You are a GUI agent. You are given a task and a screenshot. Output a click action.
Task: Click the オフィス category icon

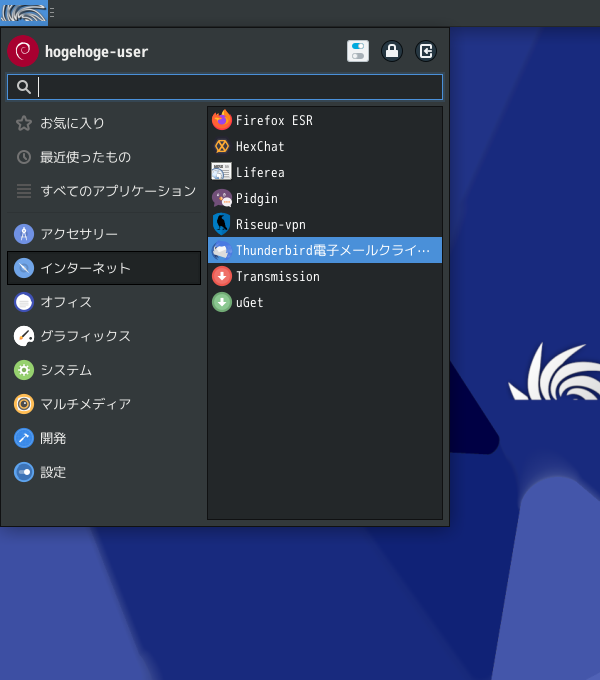(x=24, y=302)
